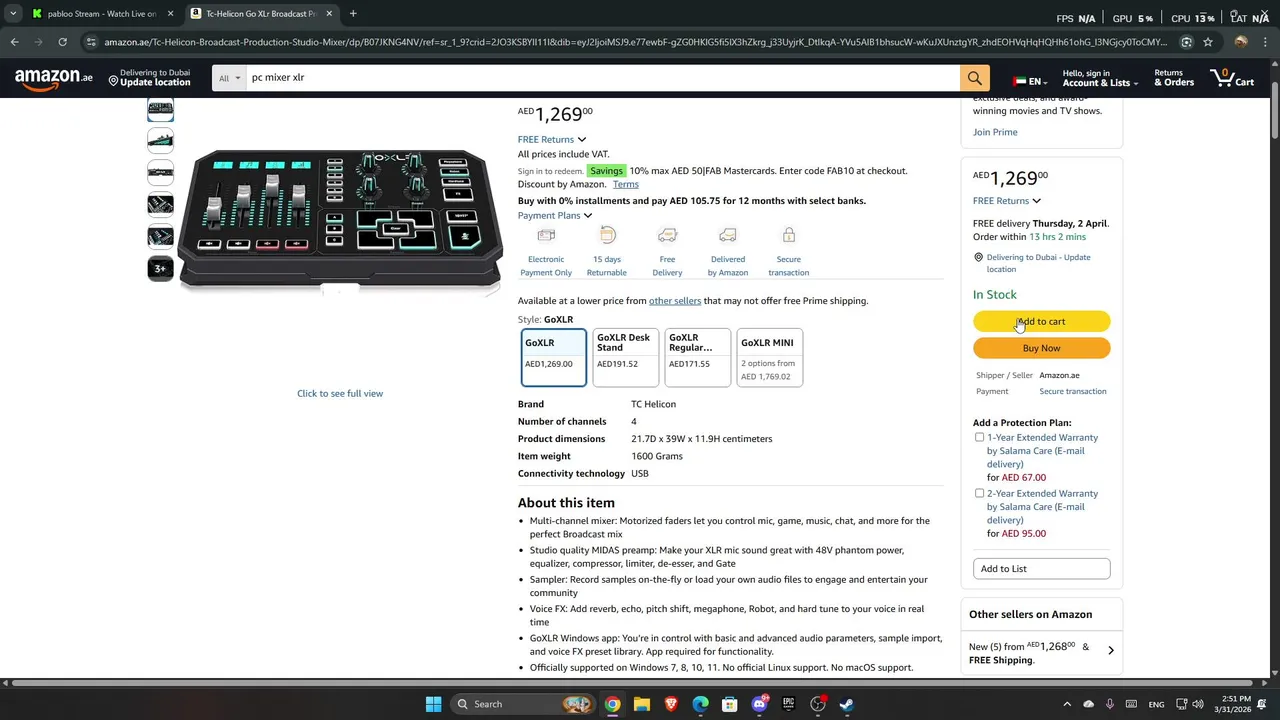
Task: Open the Add to List dropdown
Action: tap(1041, 569)
